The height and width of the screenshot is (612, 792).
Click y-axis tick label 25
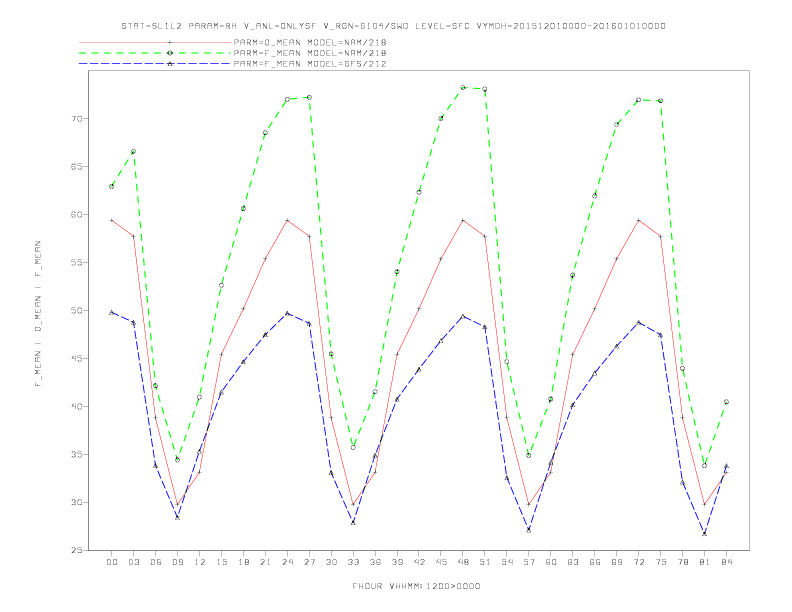(x=77, y=550)
